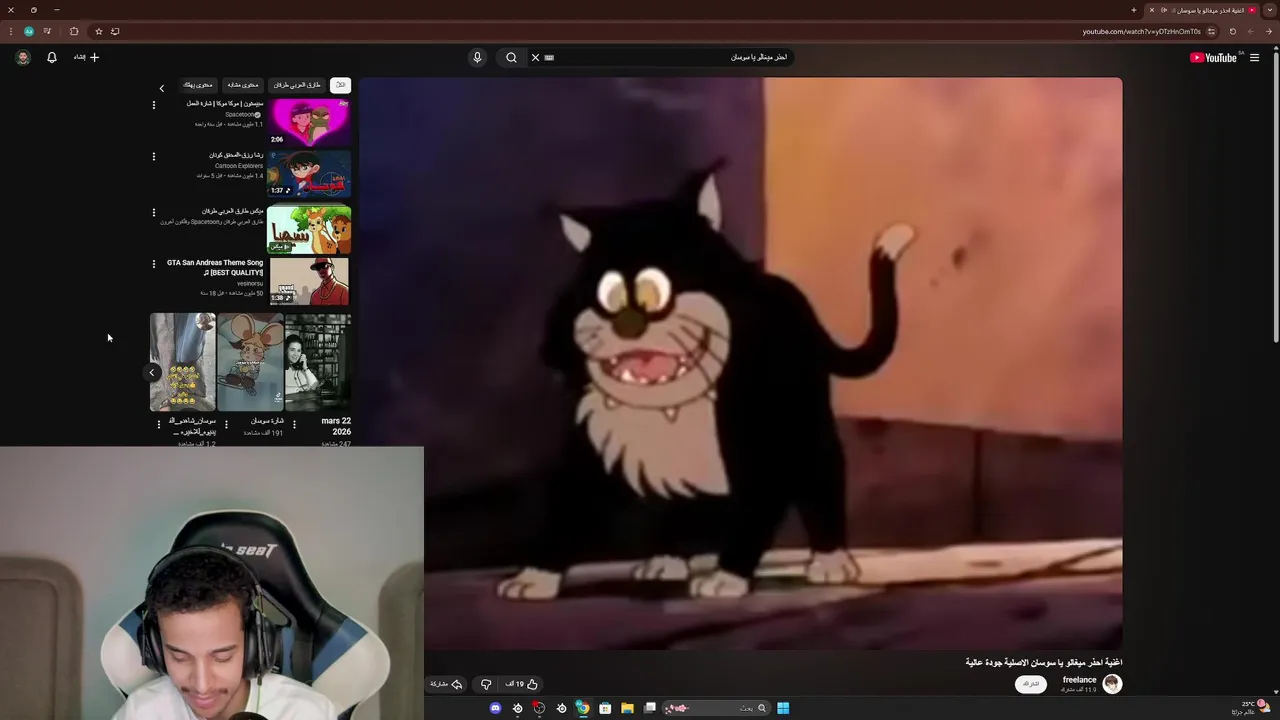
Task: Open browser media controls icon
Action: click(47, 31)
